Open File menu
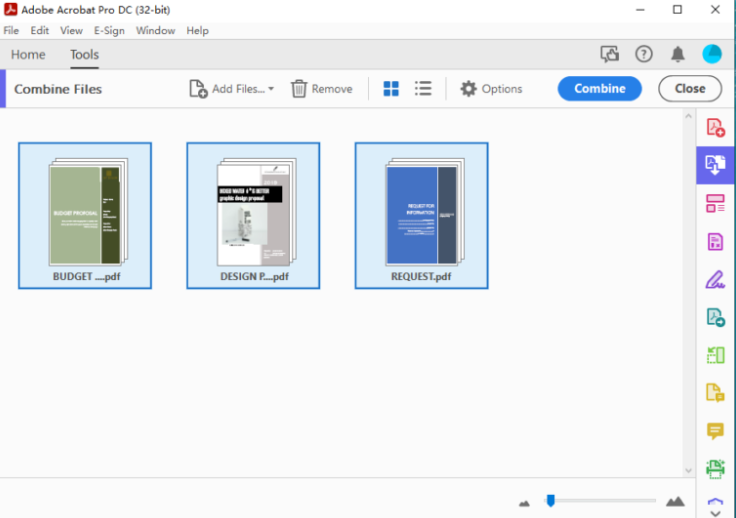Viewport: 736px width, 518px height. 11,30
